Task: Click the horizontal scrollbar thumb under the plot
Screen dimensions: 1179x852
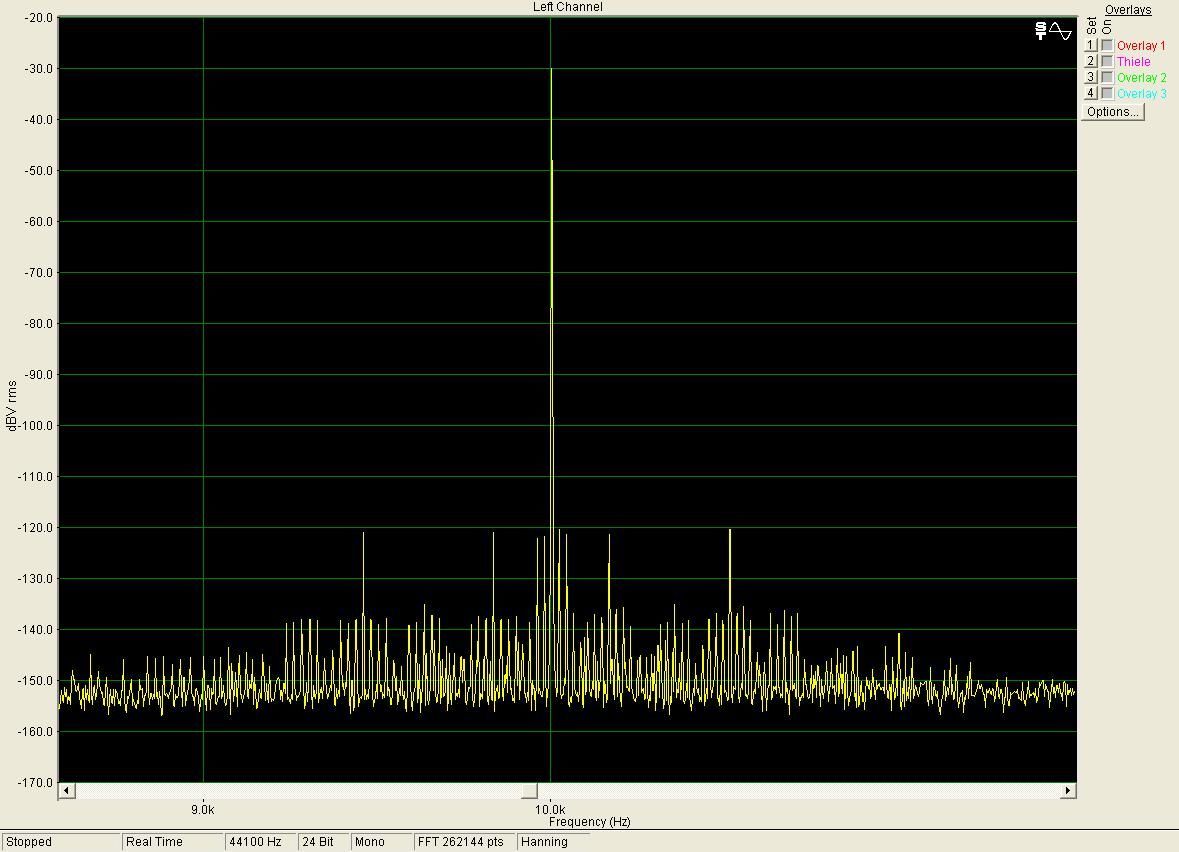Action: [x=529, y=790]
